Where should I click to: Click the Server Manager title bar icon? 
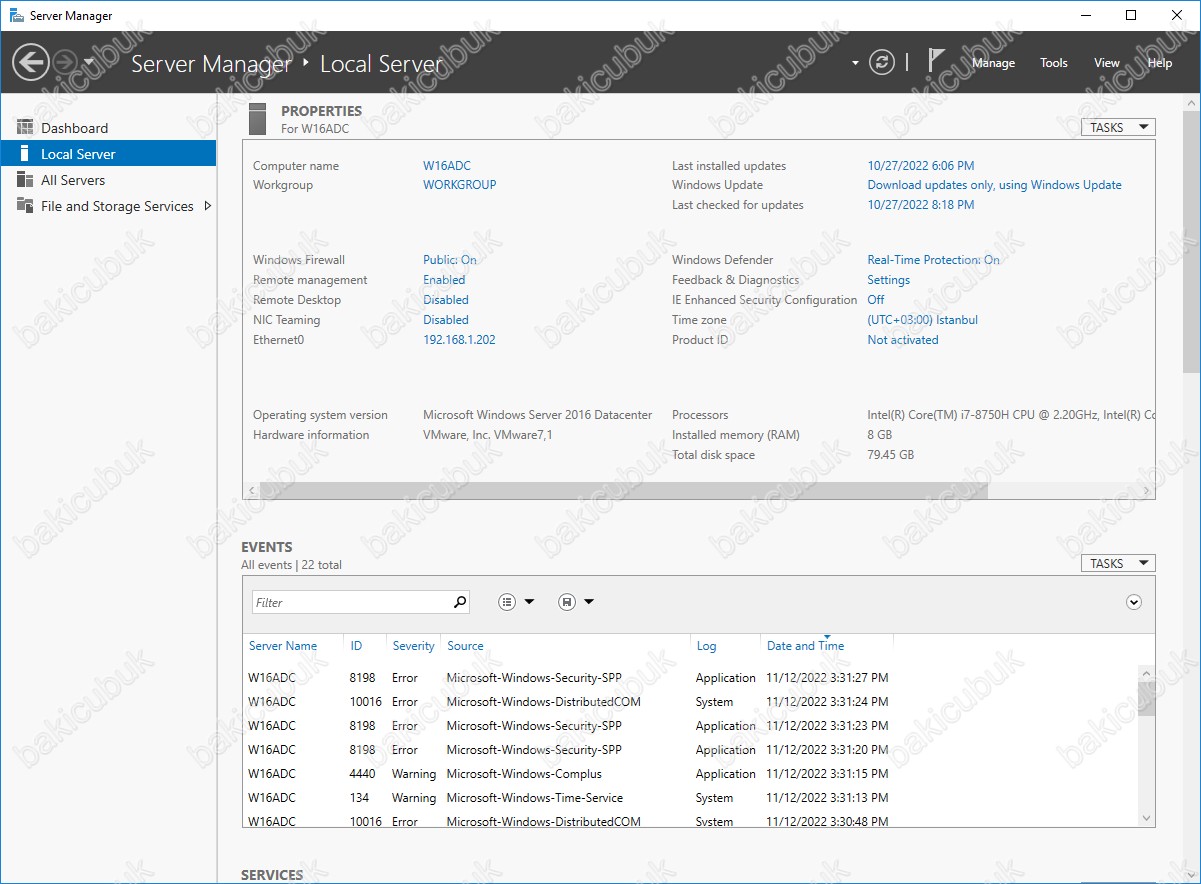17,15
